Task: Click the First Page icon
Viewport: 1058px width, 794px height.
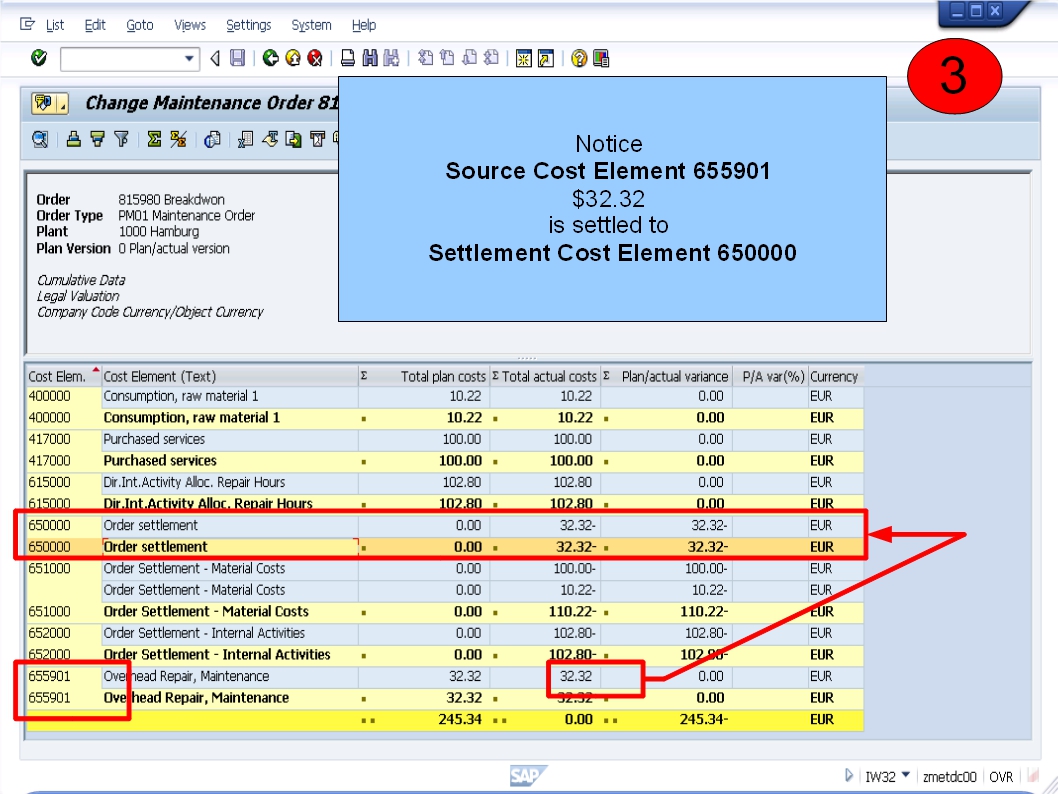Action: click(x=425, y=58)
